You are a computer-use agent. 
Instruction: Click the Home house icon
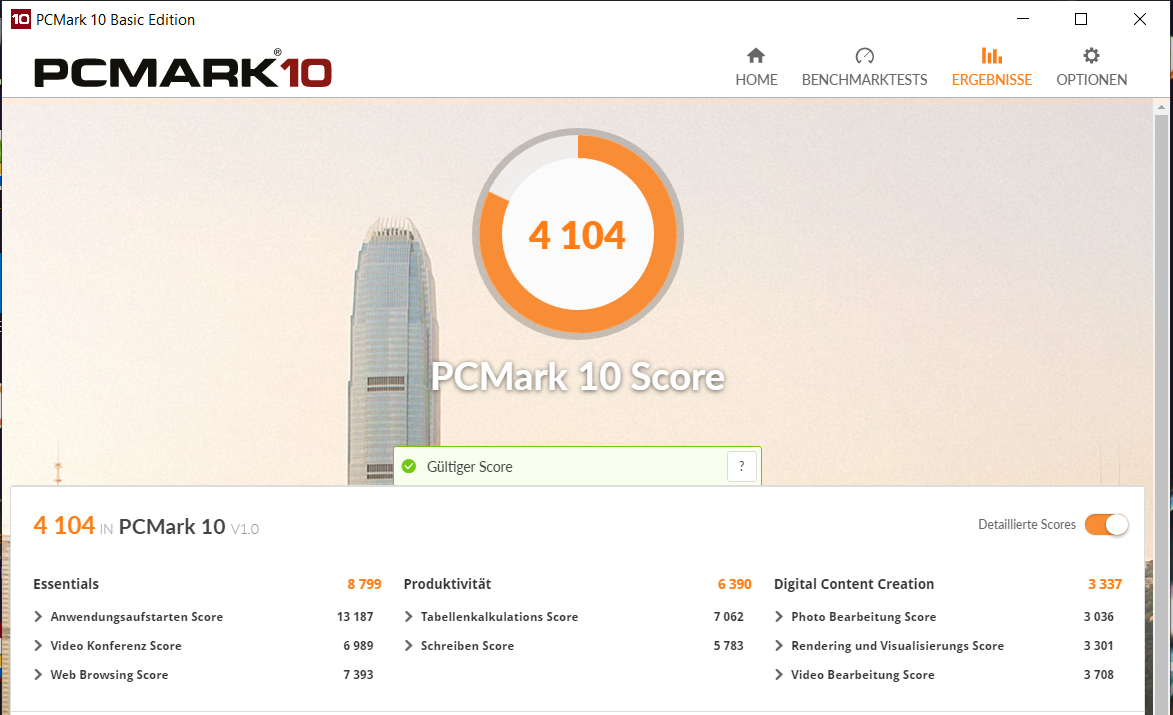pyautogui.click(x=756, y=55)
